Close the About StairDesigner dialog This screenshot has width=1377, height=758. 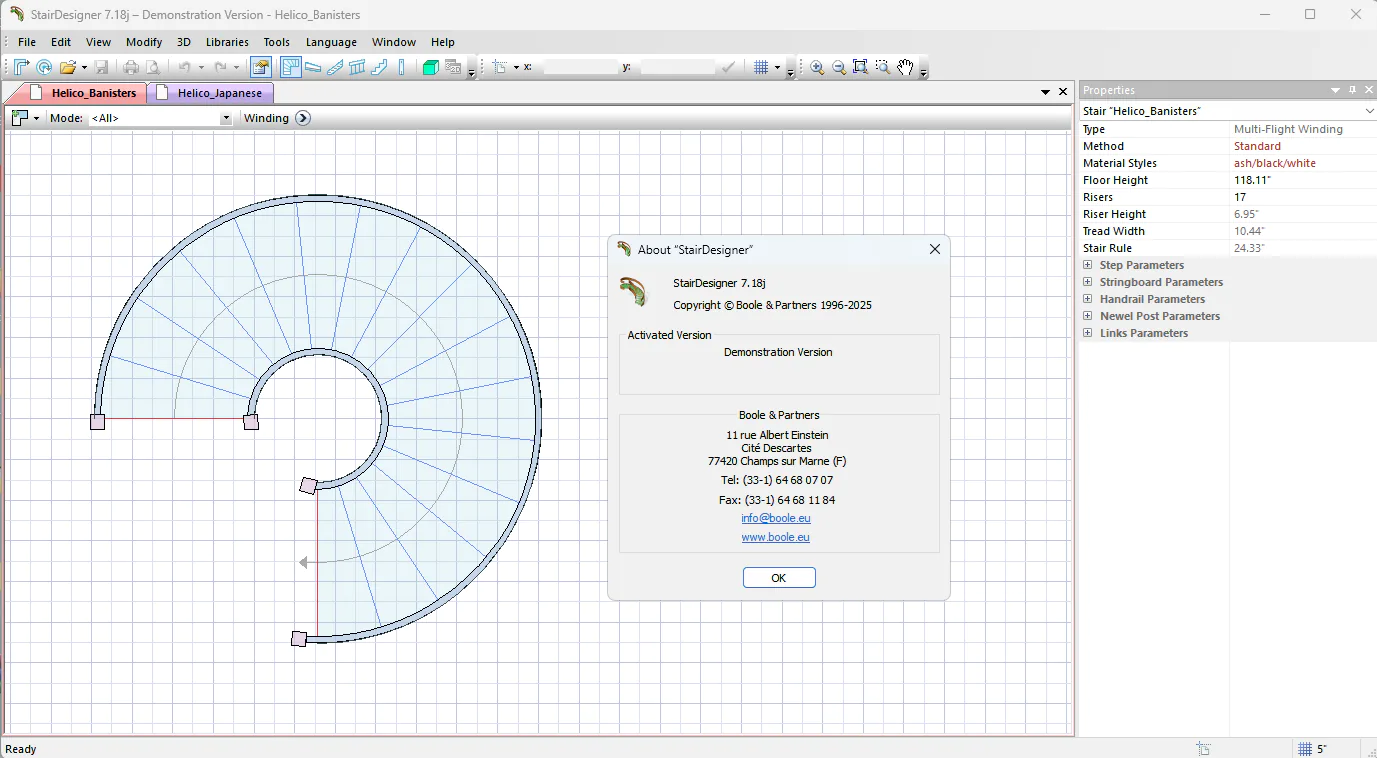click(x=935, y=249)
